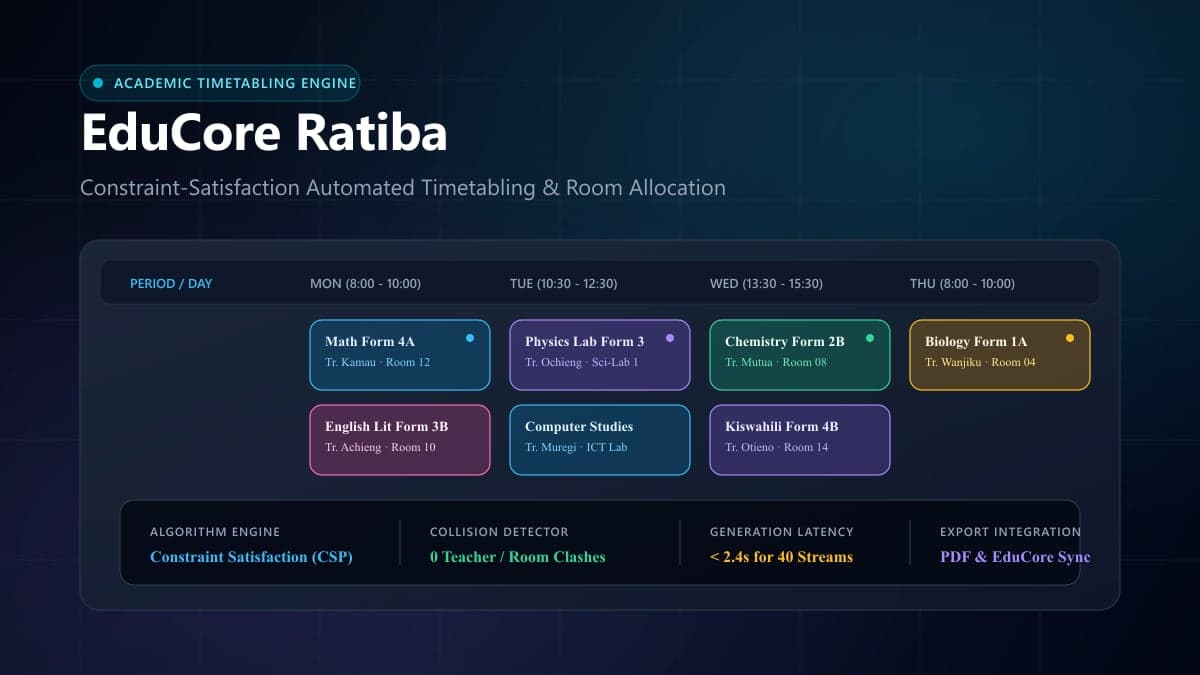Click the Constraint Satisfaction (CSP) value
Viewport: 1200px width, 675px height.
point(251,557)
